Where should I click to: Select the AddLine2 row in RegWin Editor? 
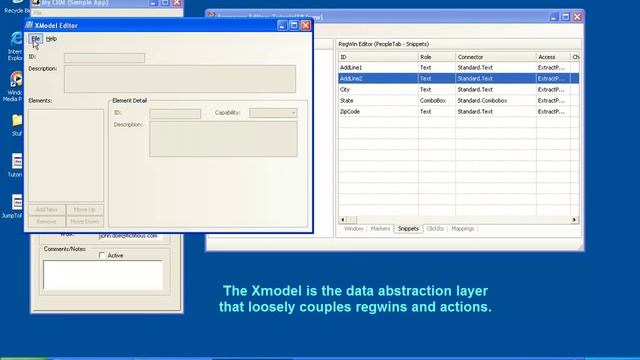[x=458, y=78]
